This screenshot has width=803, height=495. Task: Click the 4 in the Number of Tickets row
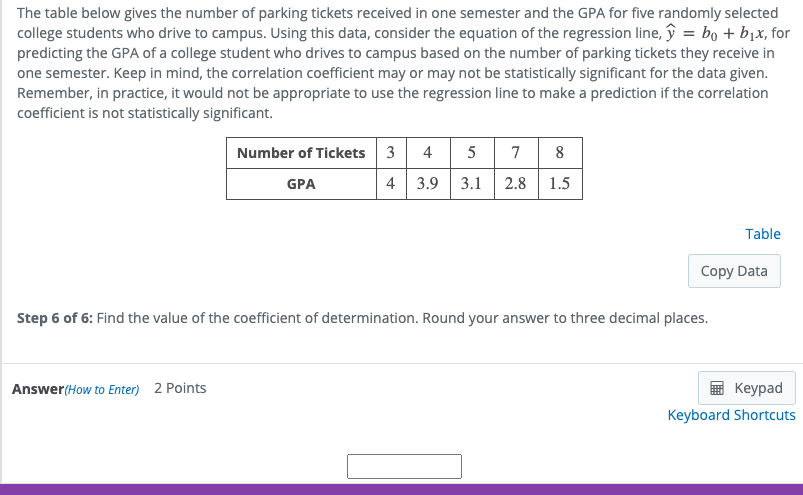(x=428, y=153)
